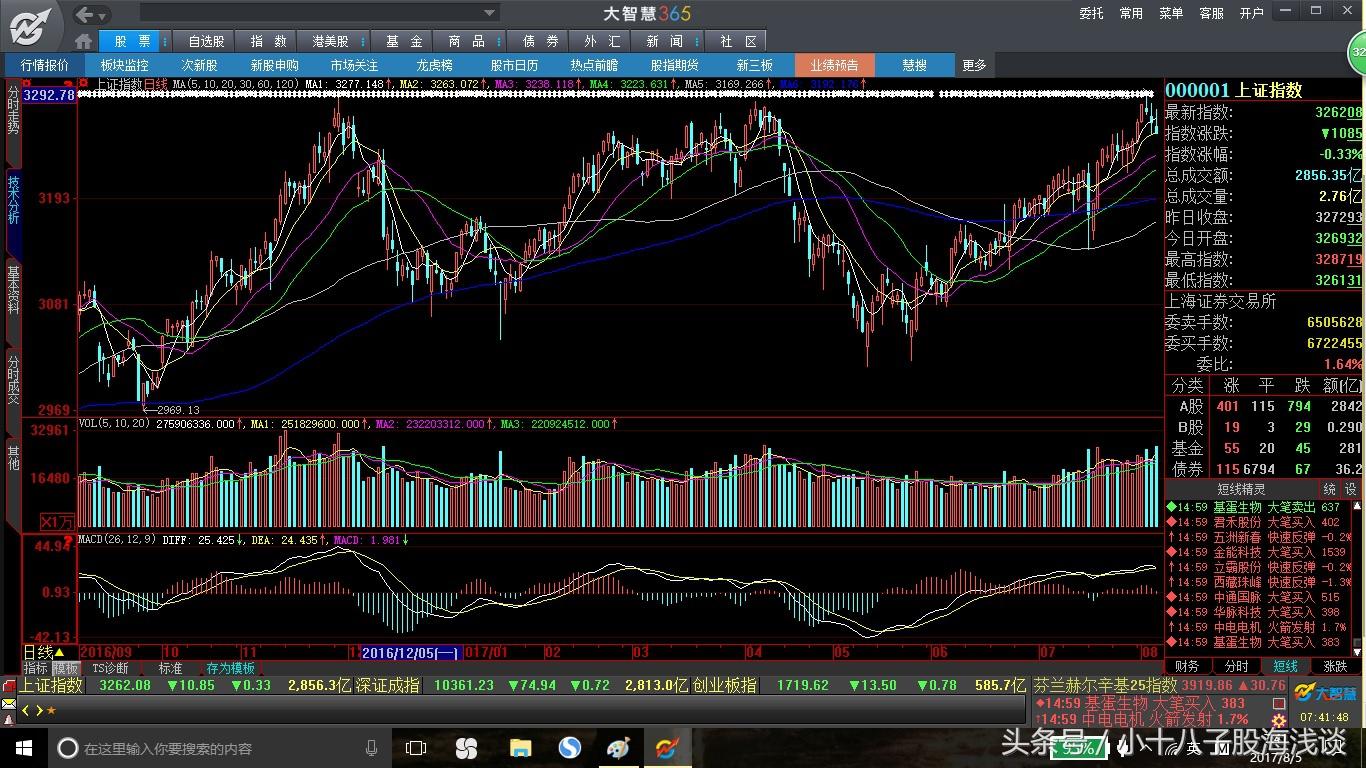
Task: Click the 模板 button below chart
Action: click(x=66, y=668)
